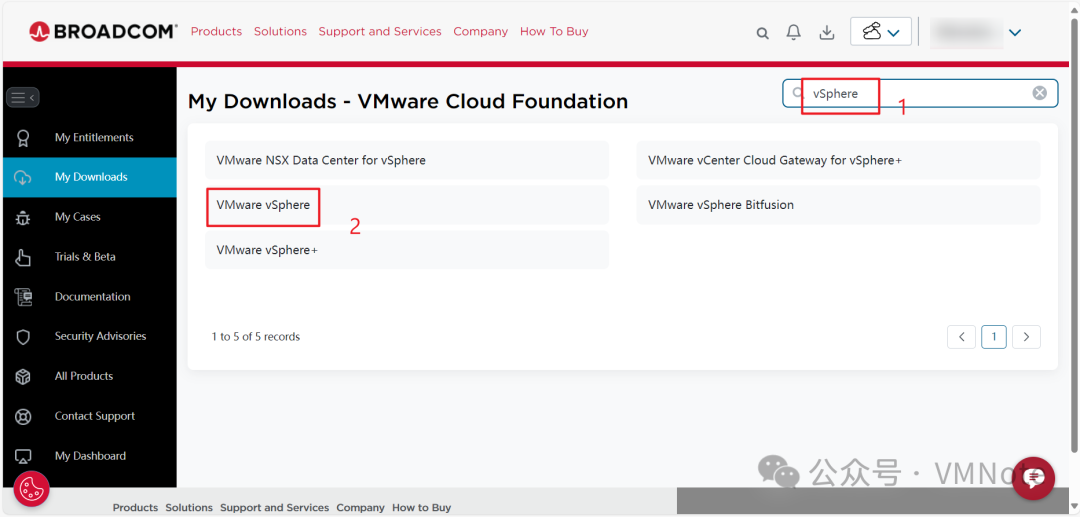
Task: Click the search magnifier icon in header
Action: tap(762, 32)
